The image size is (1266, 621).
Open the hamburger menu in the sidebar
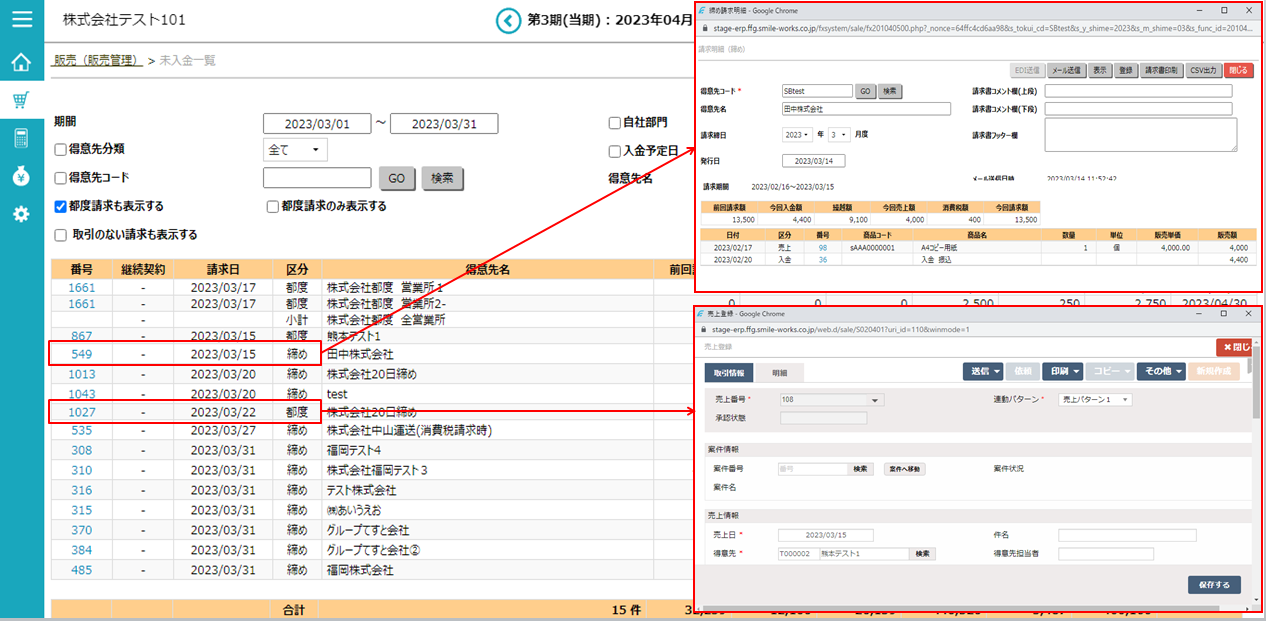pyautogui.click(x=21, y=19)
